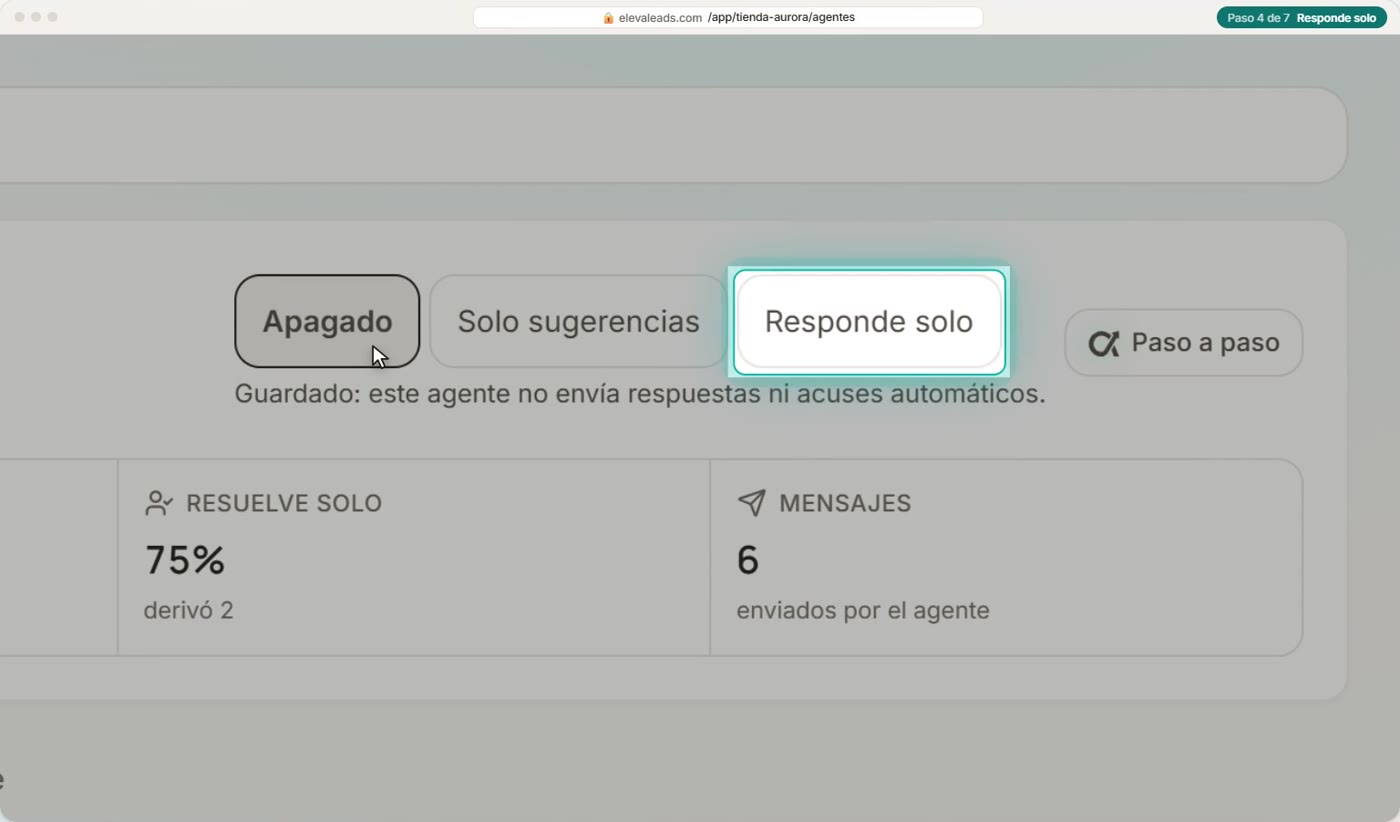Click the RESUELVE SOLO heading
1400x822 pixels.
[284, 503]
